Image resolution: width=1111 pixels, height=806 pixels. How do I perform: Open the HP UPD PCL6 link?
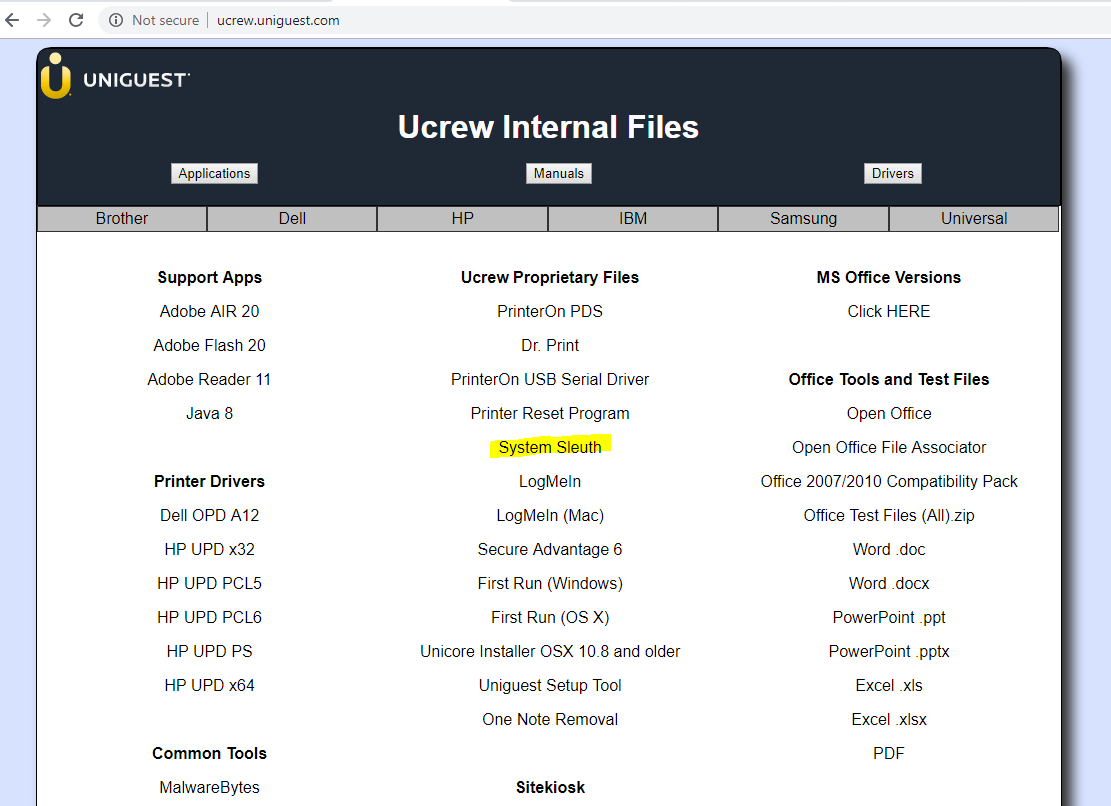[x=210, y=618]
